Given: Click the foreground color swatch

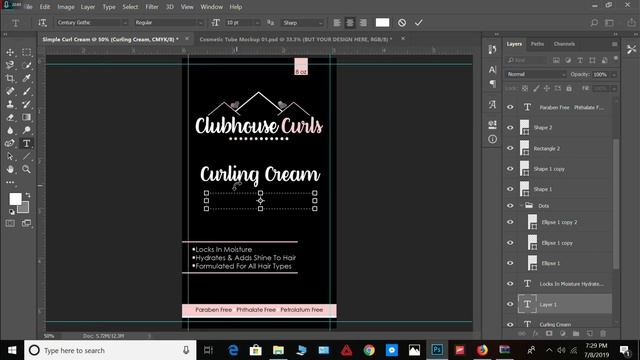Looking at the screenshot, I should point(15,199).
